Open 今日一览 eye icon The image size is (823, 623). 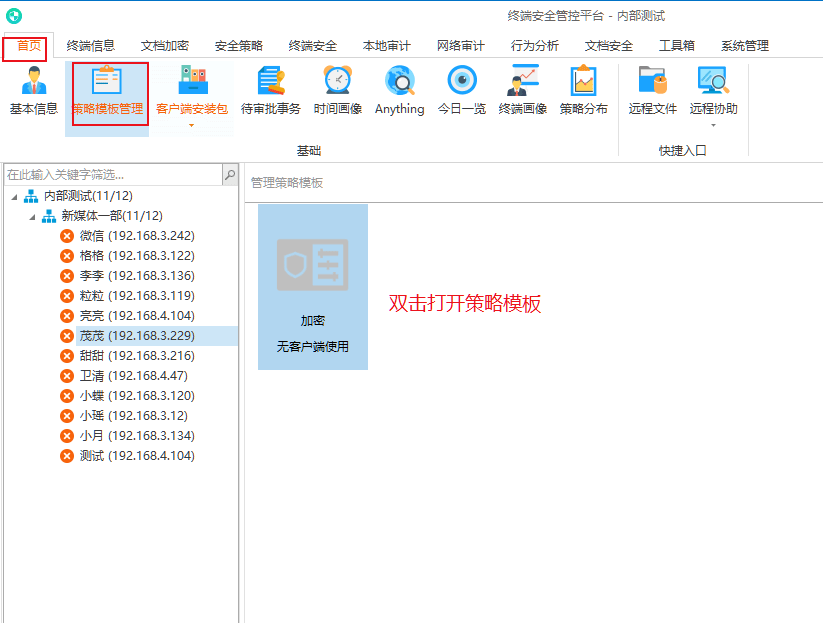[x=462, y=80]
